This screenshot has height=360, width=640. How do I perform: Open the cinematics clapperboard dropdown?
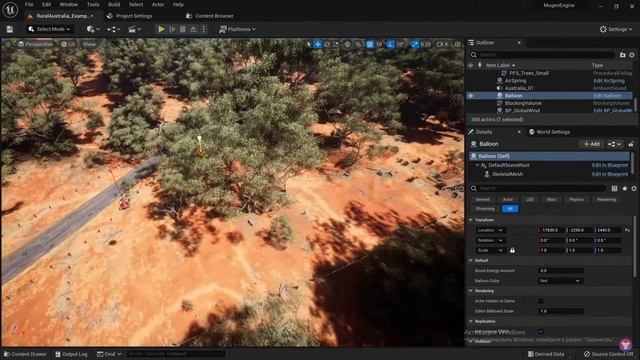(134, 29)
